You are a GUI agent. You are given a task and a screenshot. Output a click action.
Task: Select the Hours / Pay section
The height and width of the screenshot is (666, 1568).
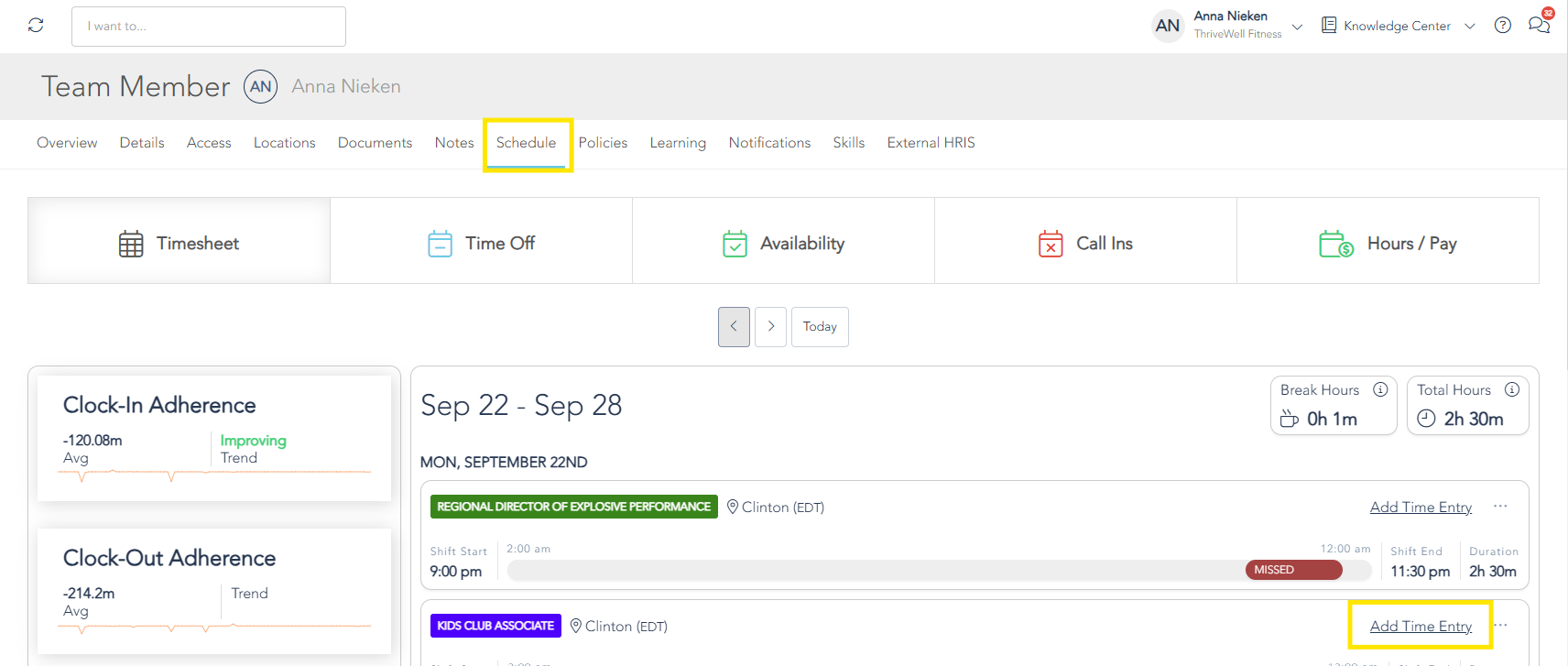pyautogui.click(x=1388, y=243)
